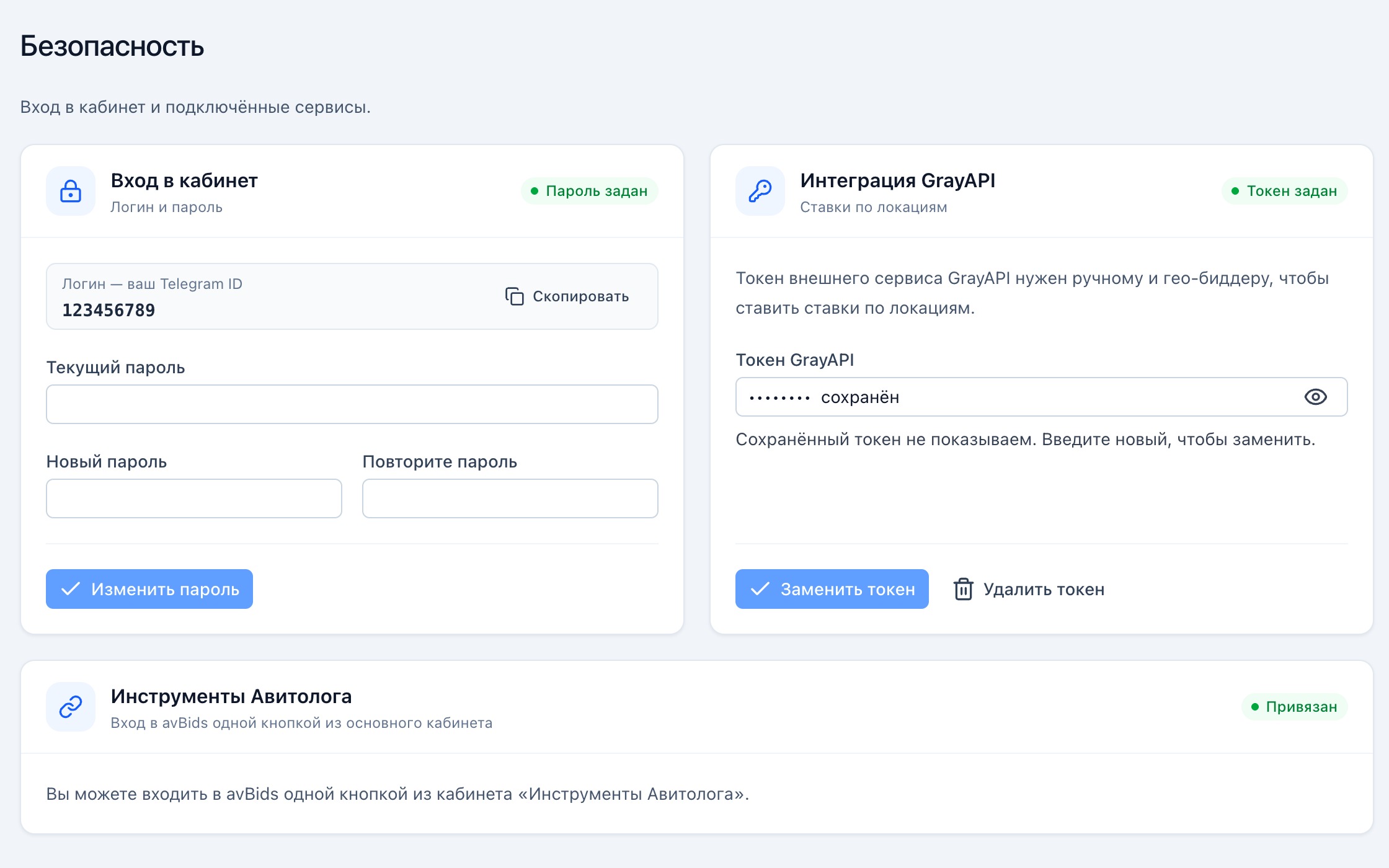
Task: Click the lock icon beside Вход в кабинет
Action: point(71,191)
